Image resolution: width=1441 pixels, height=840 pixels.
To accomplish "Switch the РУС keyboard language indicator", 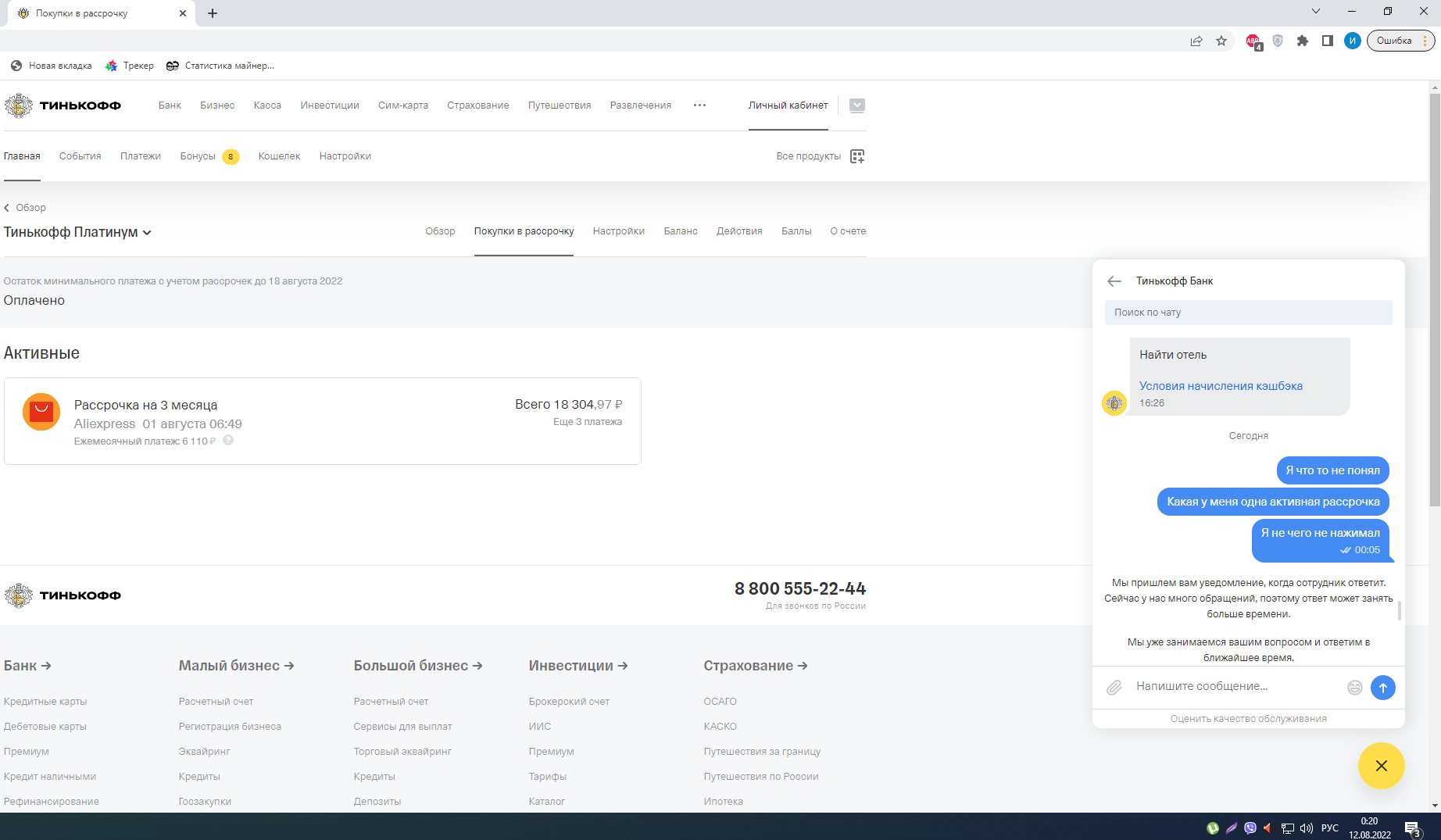I will tap(1329, 828).
